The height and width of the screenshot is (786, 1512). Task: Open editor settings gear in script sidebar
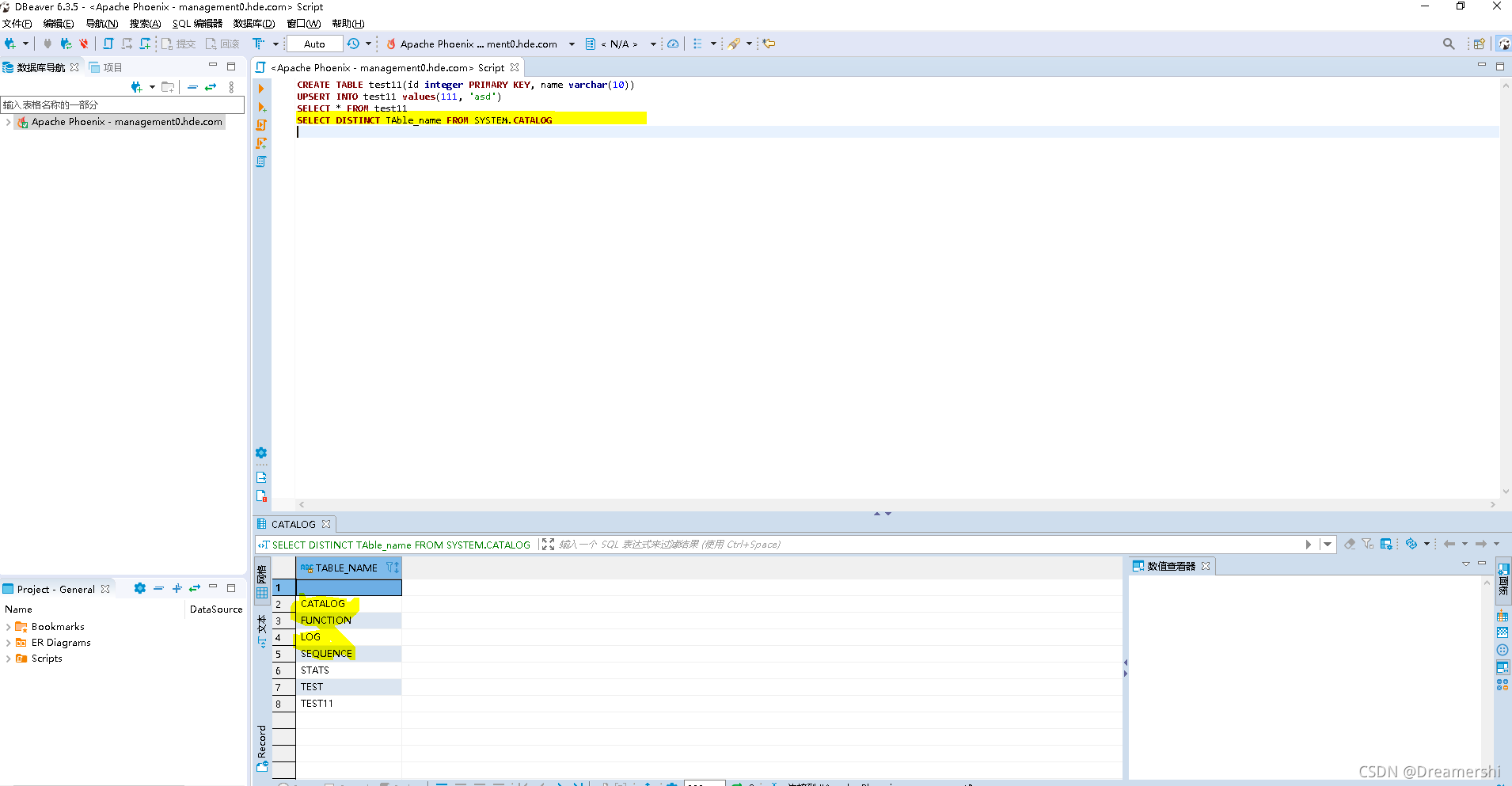(261, 453)
